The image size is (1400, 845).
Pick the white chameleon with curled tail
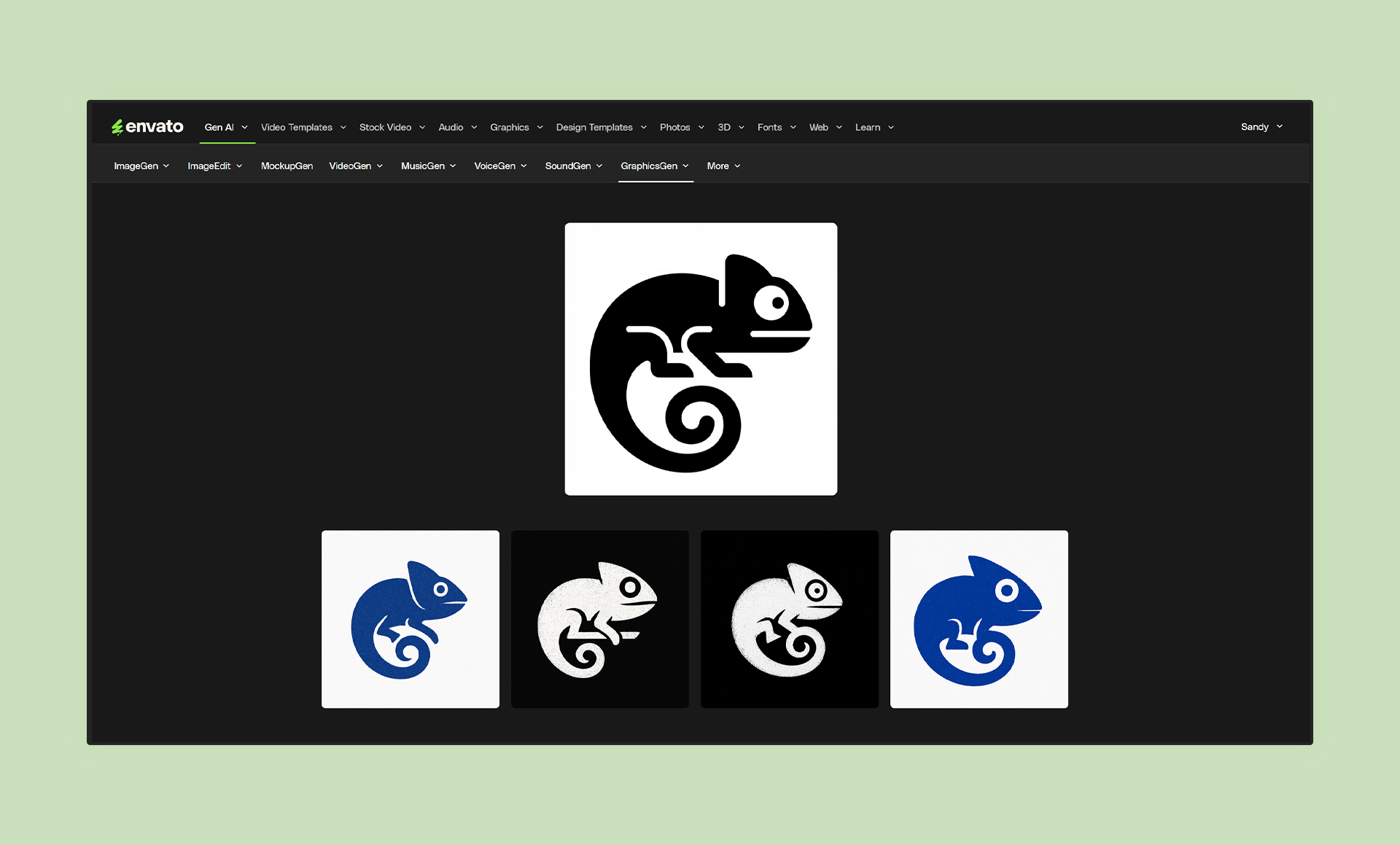[790, 619]
